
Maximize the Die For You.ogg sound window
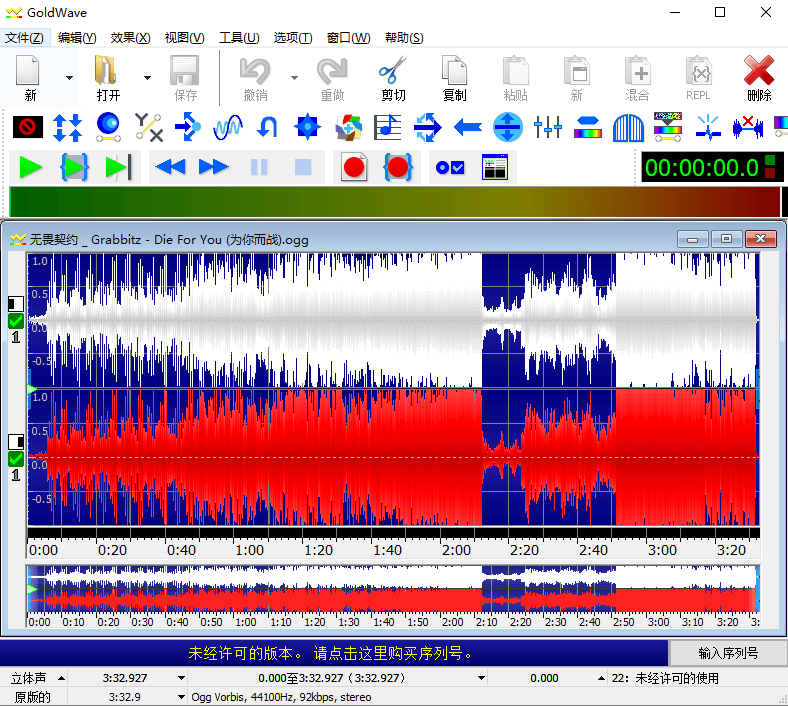(726, 239)
